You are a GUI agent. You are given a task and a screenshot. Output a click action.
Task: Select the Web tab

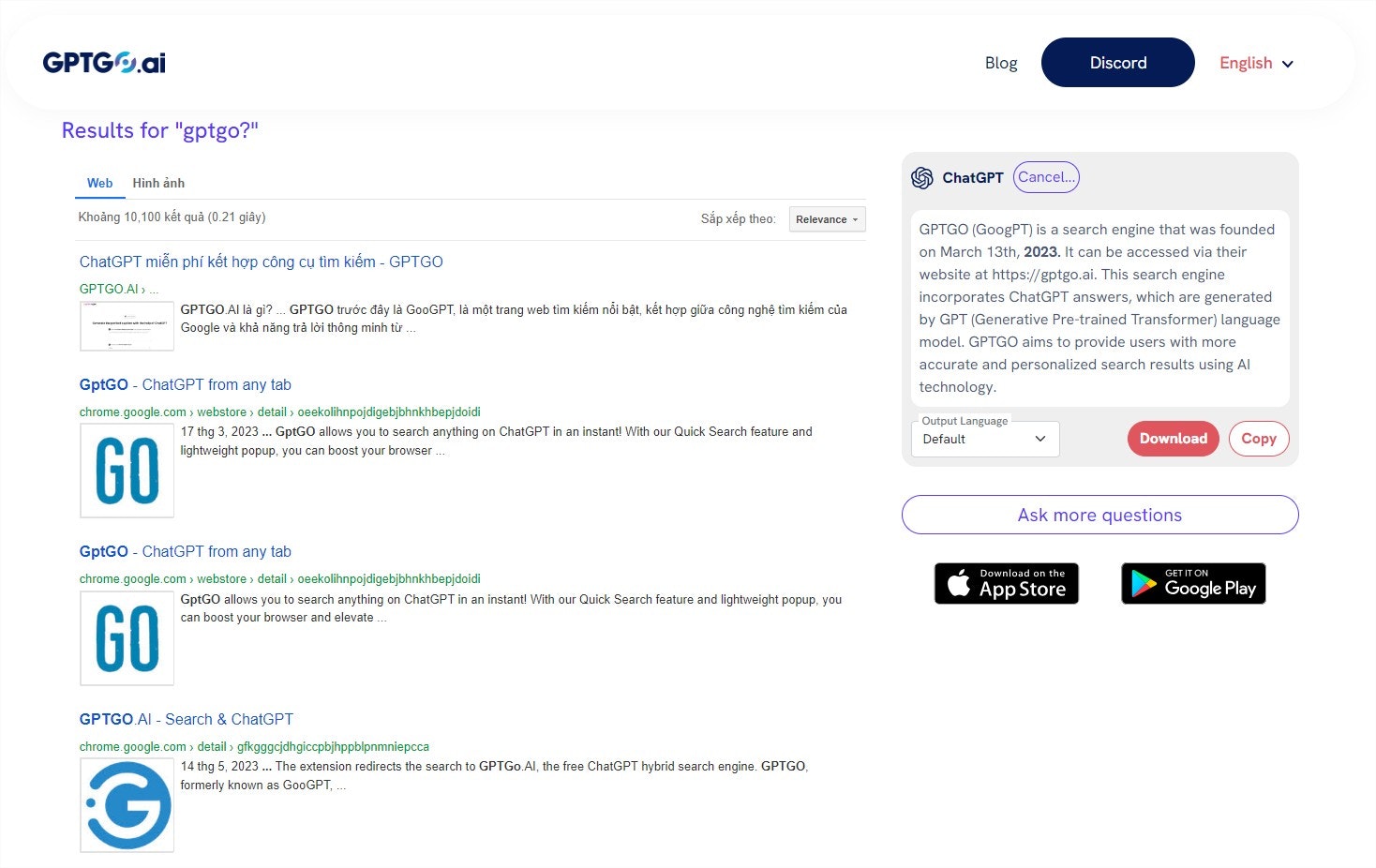pyautogui.click(x=99, y=183)
